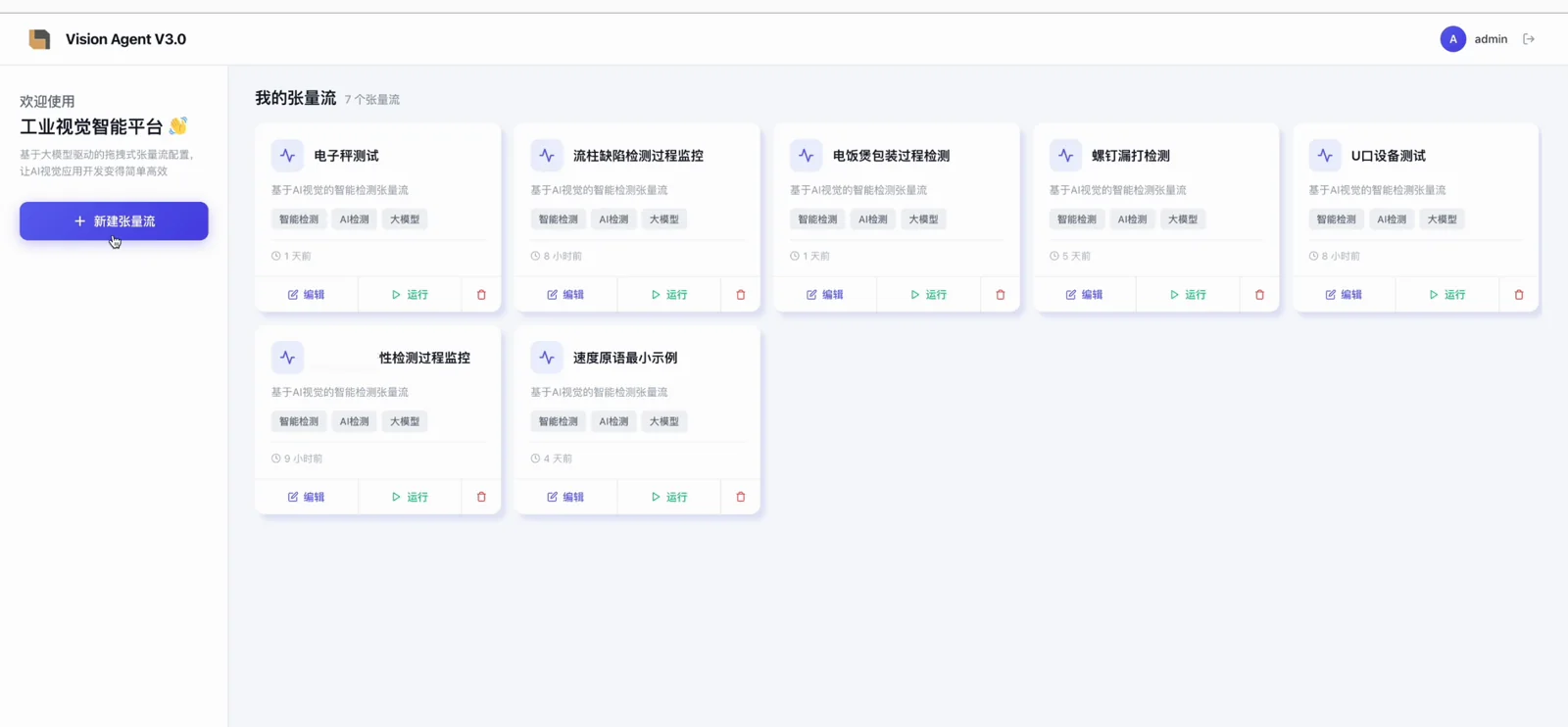This screenshot has height=727, width=1568.
Task: Delete the 电子秤测试 flow via trash icon
Action: point(481,295)
